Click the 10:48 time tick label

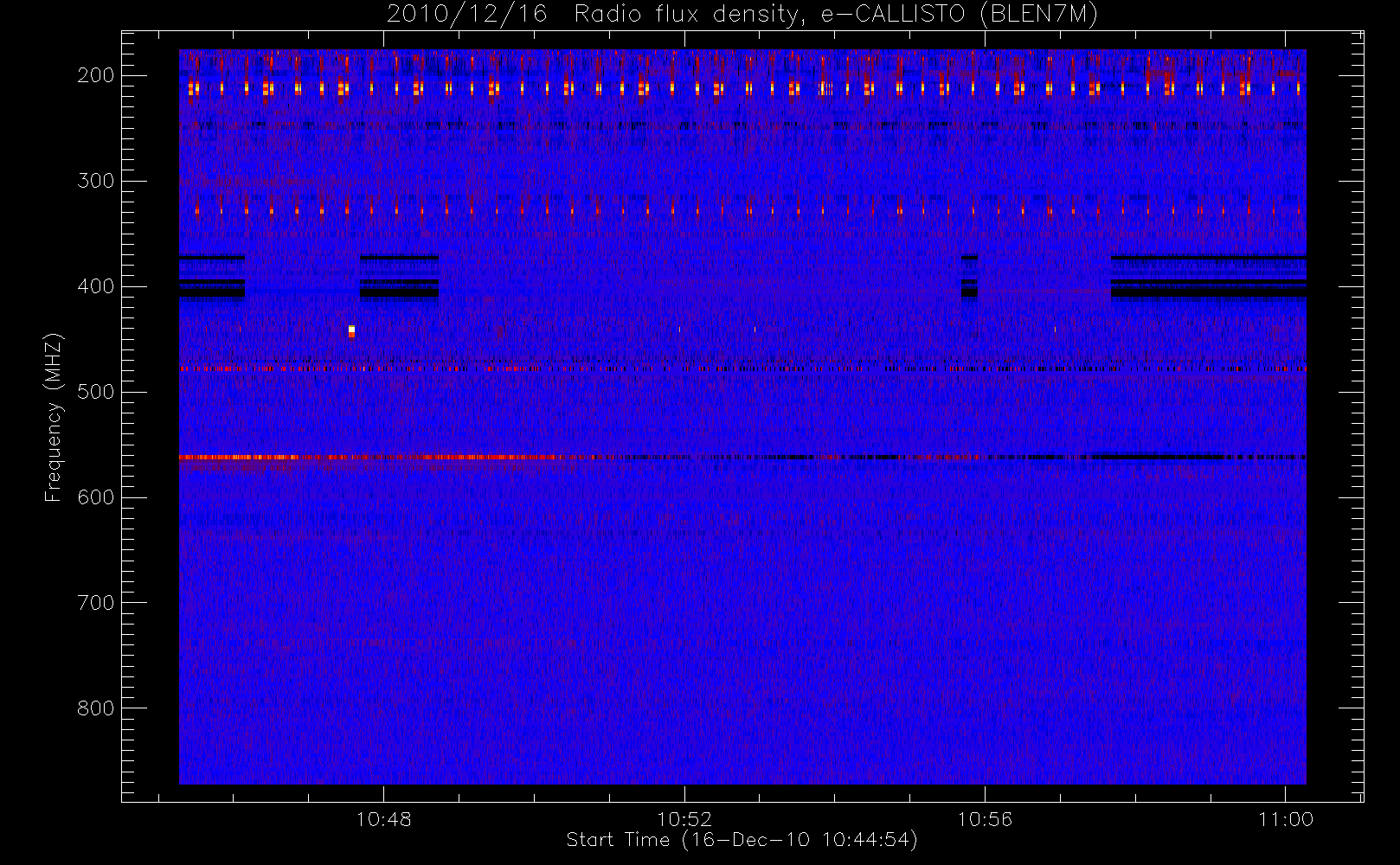[383, 819]
